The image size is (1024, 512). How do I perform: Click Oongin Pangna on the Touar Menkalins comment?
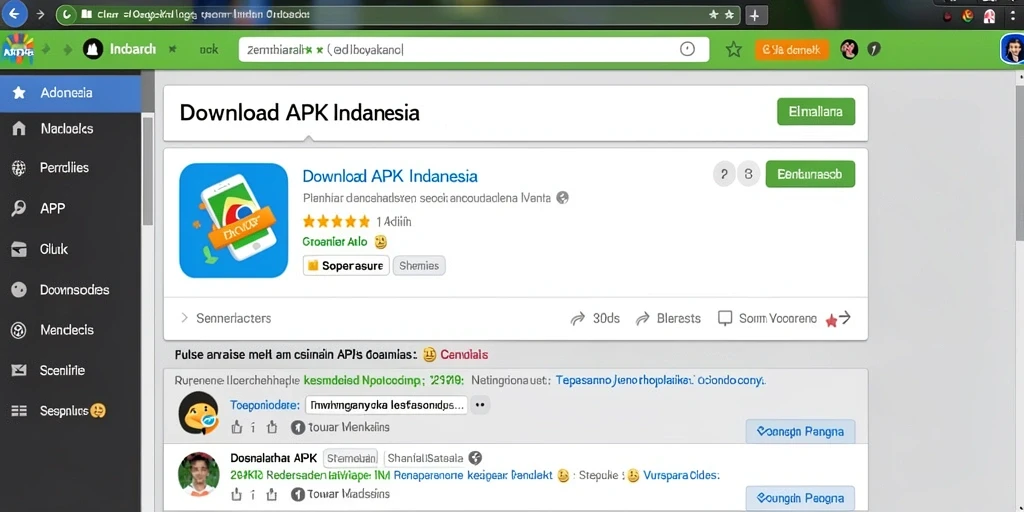point(800,431)
